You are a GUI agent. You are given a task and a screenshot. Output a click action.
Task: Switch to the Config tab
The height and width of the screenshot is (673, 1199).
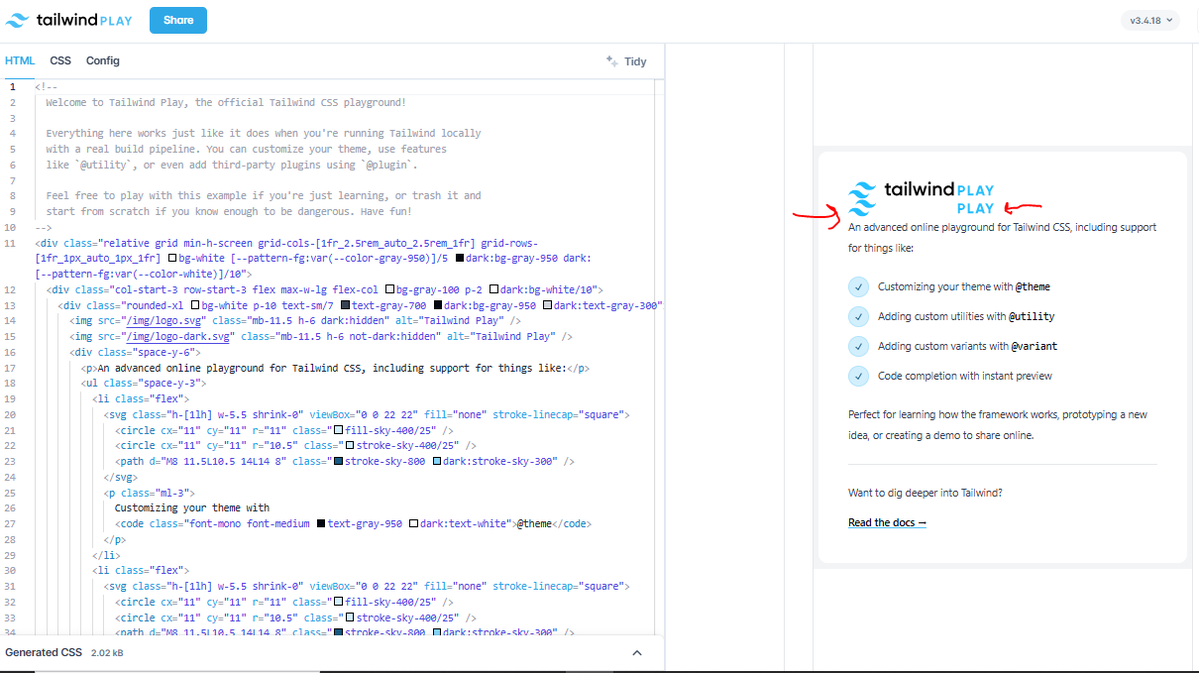click(x=102, y=60)
